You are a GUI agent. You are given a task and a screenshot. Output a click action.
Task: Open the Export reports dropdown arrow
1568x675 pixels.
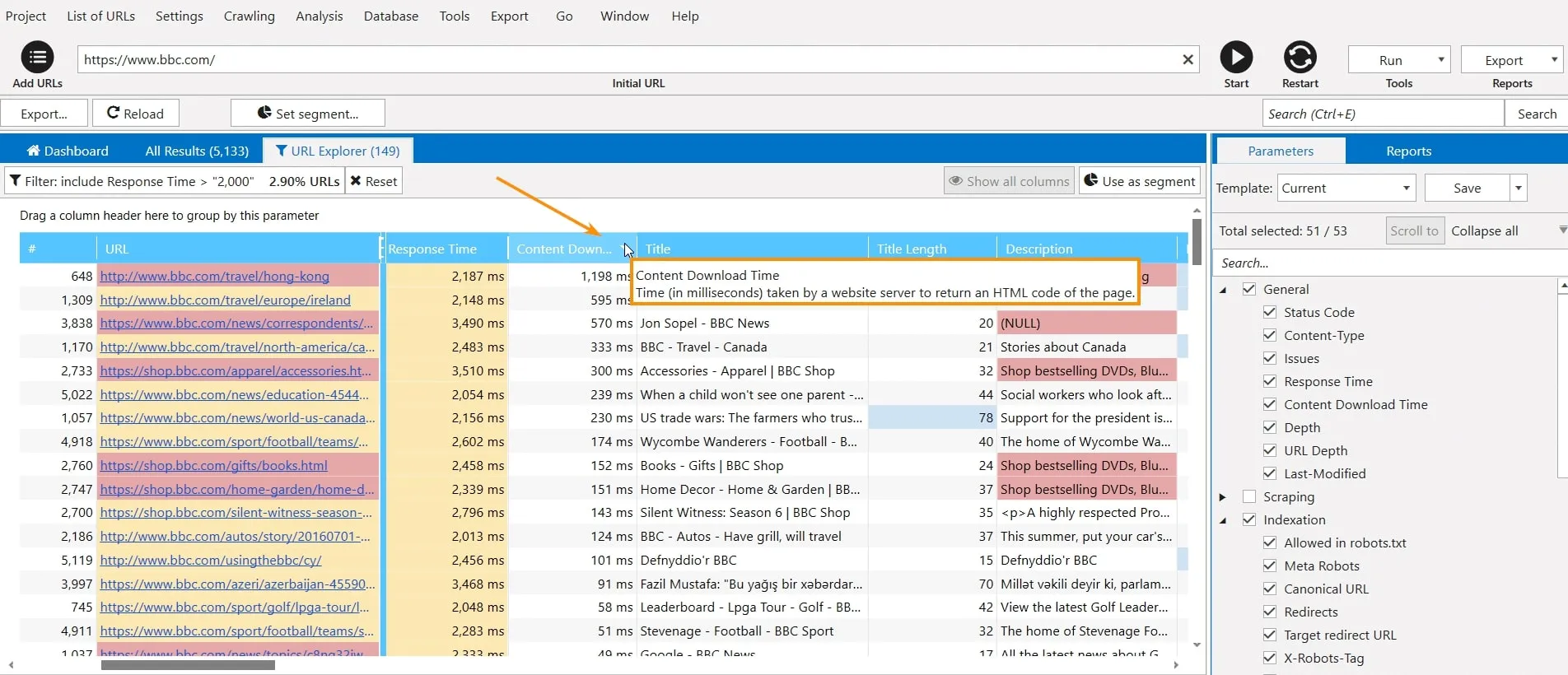(x=1553, y=59)
